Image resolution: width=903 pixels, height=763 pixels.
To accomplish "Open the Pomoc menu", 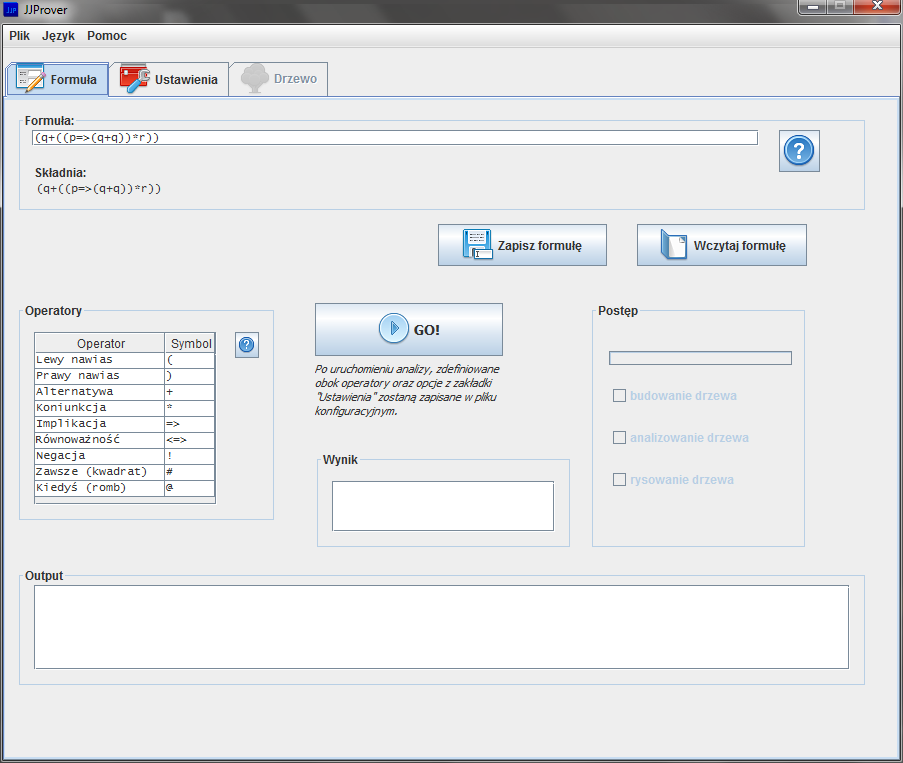I will 107,36.
